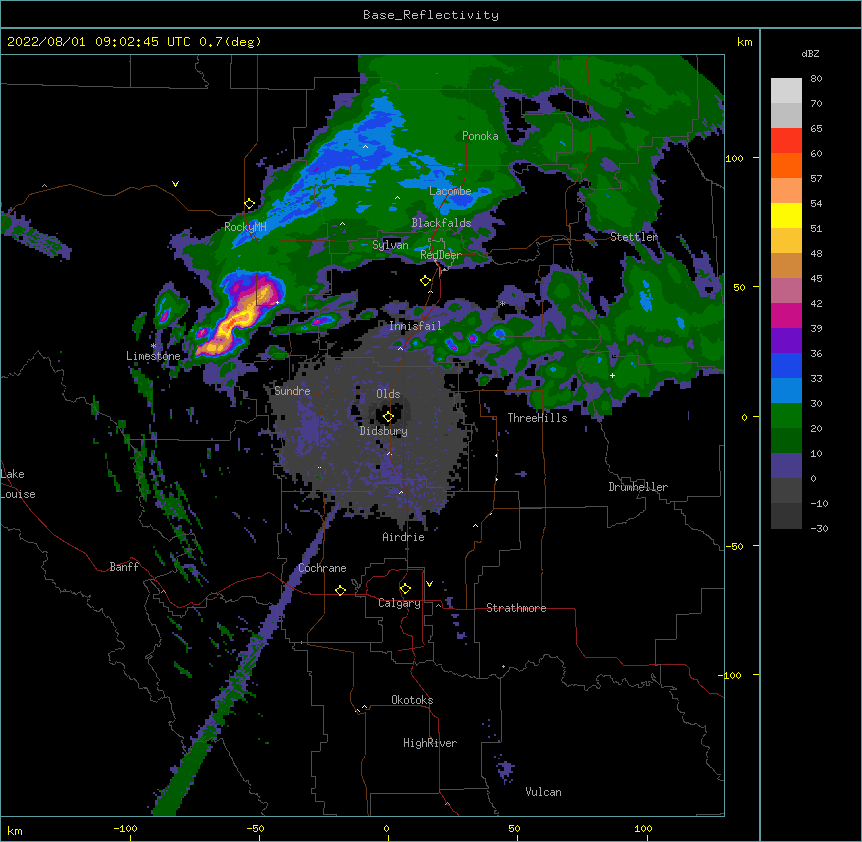Click the Base_Reflectivity title text
The width and height of the screenshot is (862, 842).
pyautogui.click(x=431, y=15)
